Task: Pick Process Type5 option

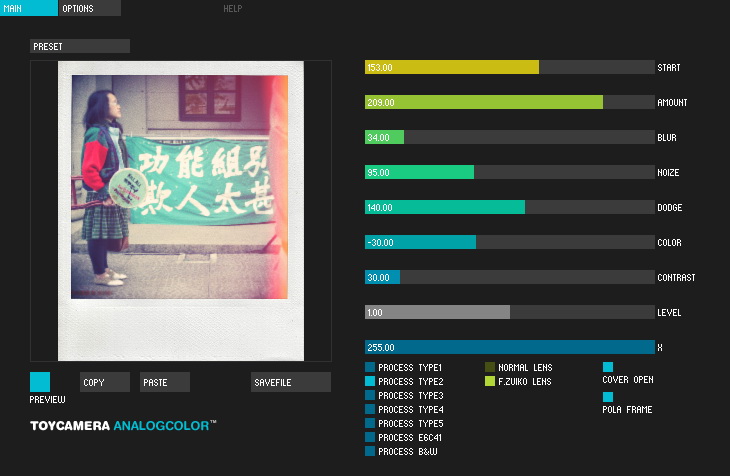Action: click(x=404, y=423)
